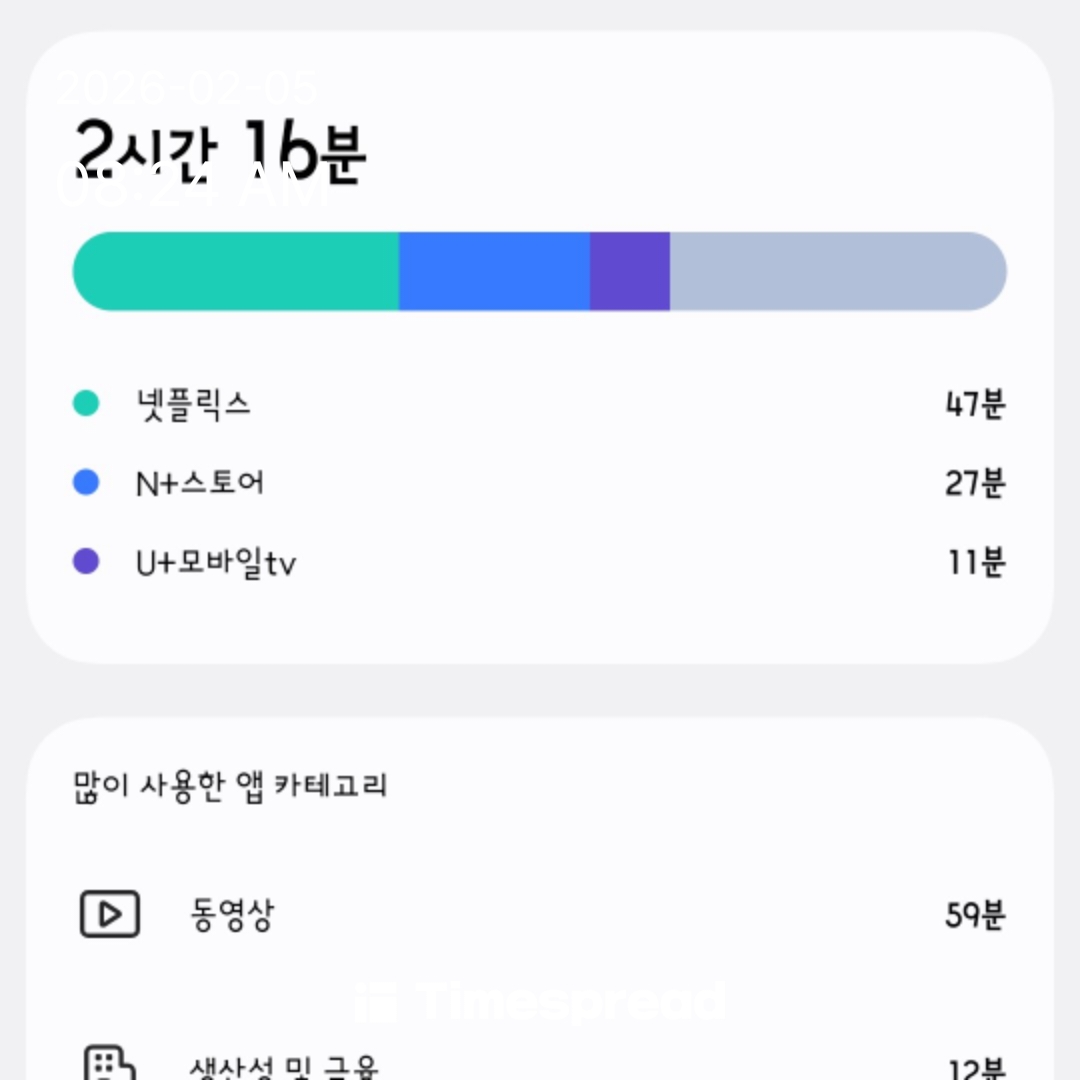Tap the 27분 usage time for N+스토어

(974, 484)
